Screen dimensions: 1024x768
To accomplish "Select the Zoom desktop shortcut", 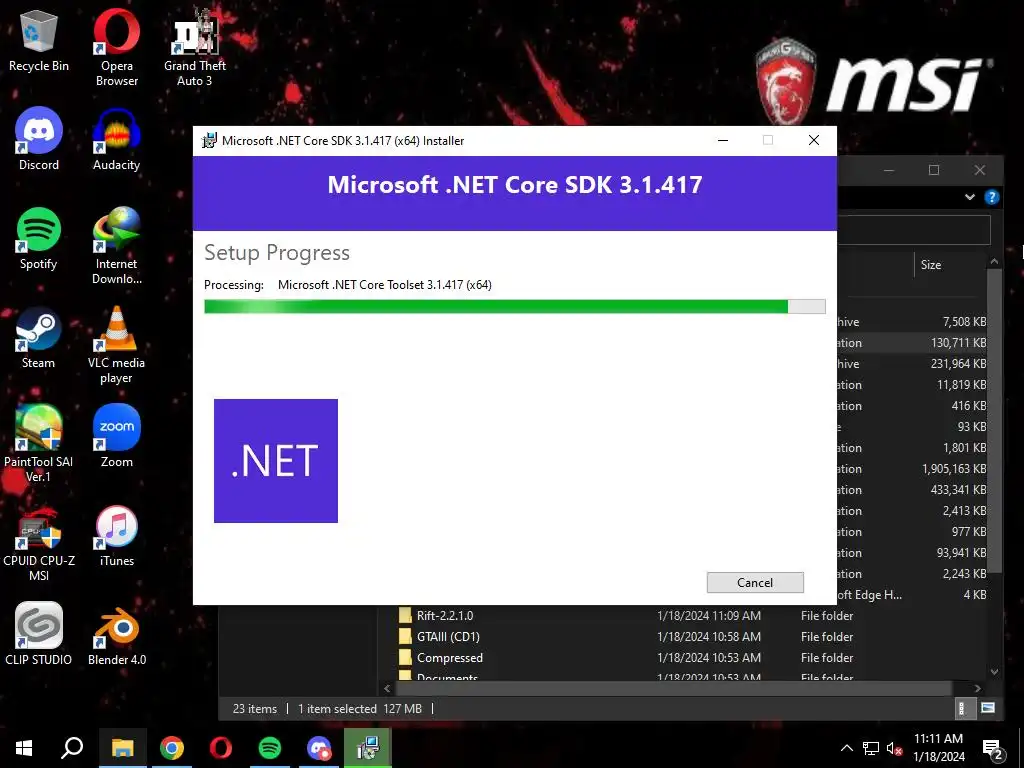I will [x=116, y=436].
